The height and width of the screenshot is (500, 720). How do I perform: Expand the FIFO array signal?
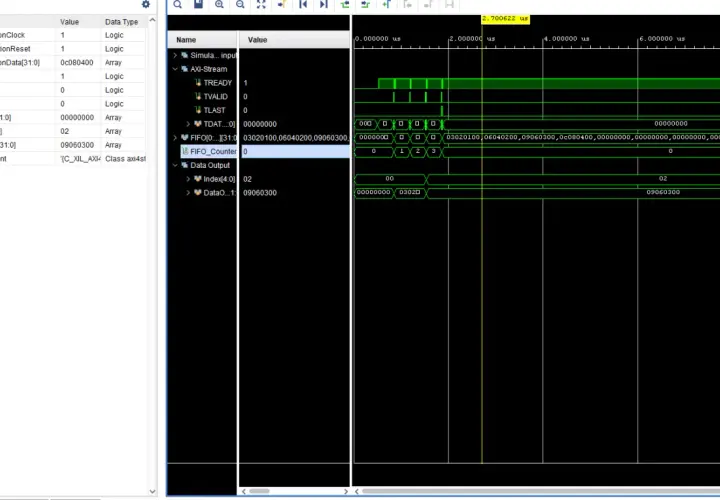pos(175,138)
